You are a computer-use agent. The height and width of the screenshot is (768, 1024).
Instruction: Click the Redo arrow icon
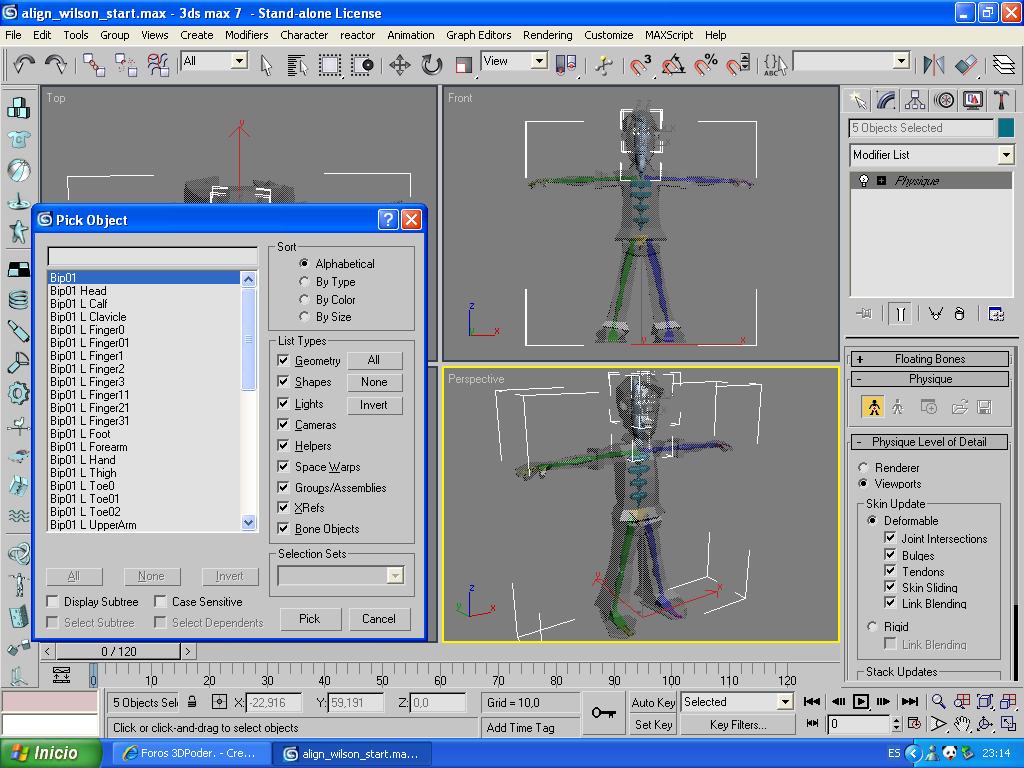(56, 64)
